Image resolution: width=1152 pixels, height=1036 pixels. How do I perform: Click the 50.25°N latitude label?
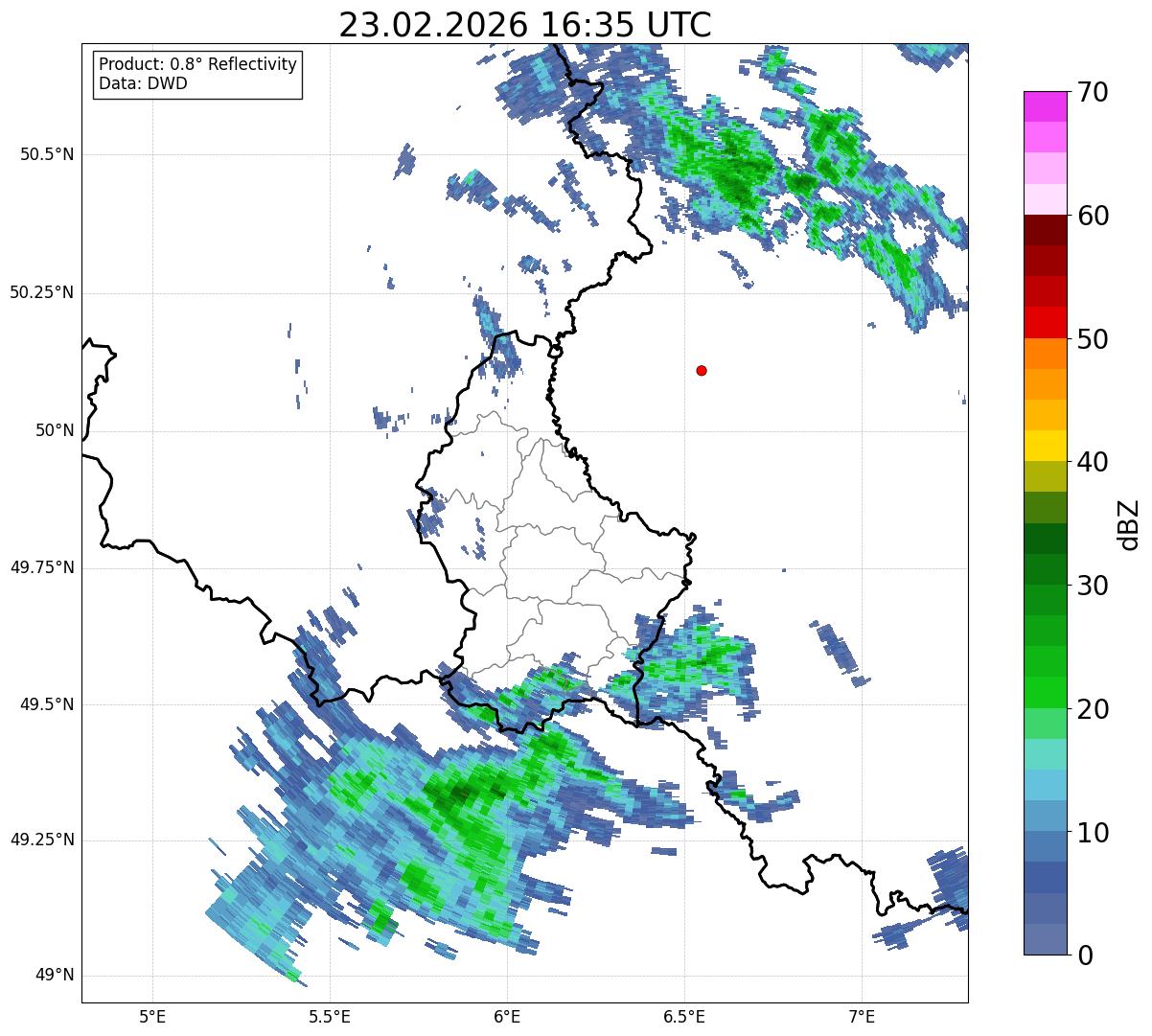41,293
